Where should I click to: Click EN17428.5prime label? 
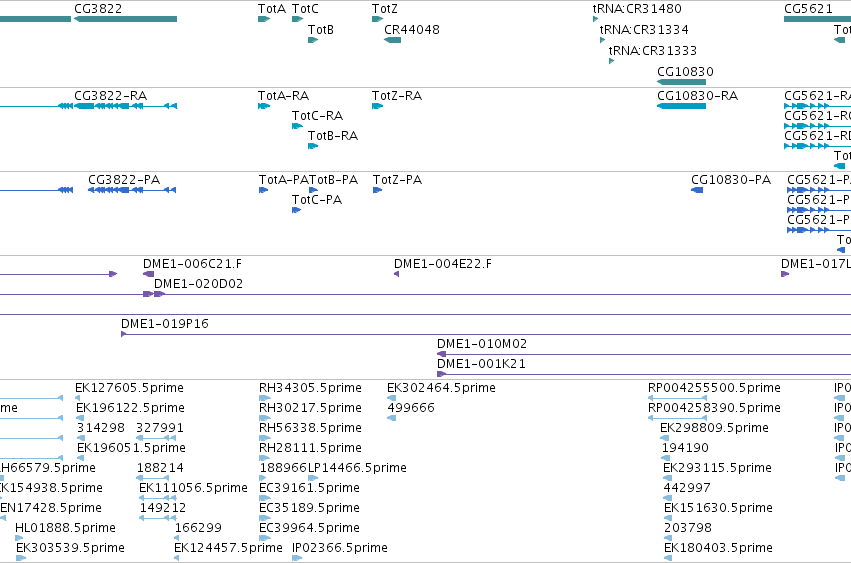[x=51, y=508]
